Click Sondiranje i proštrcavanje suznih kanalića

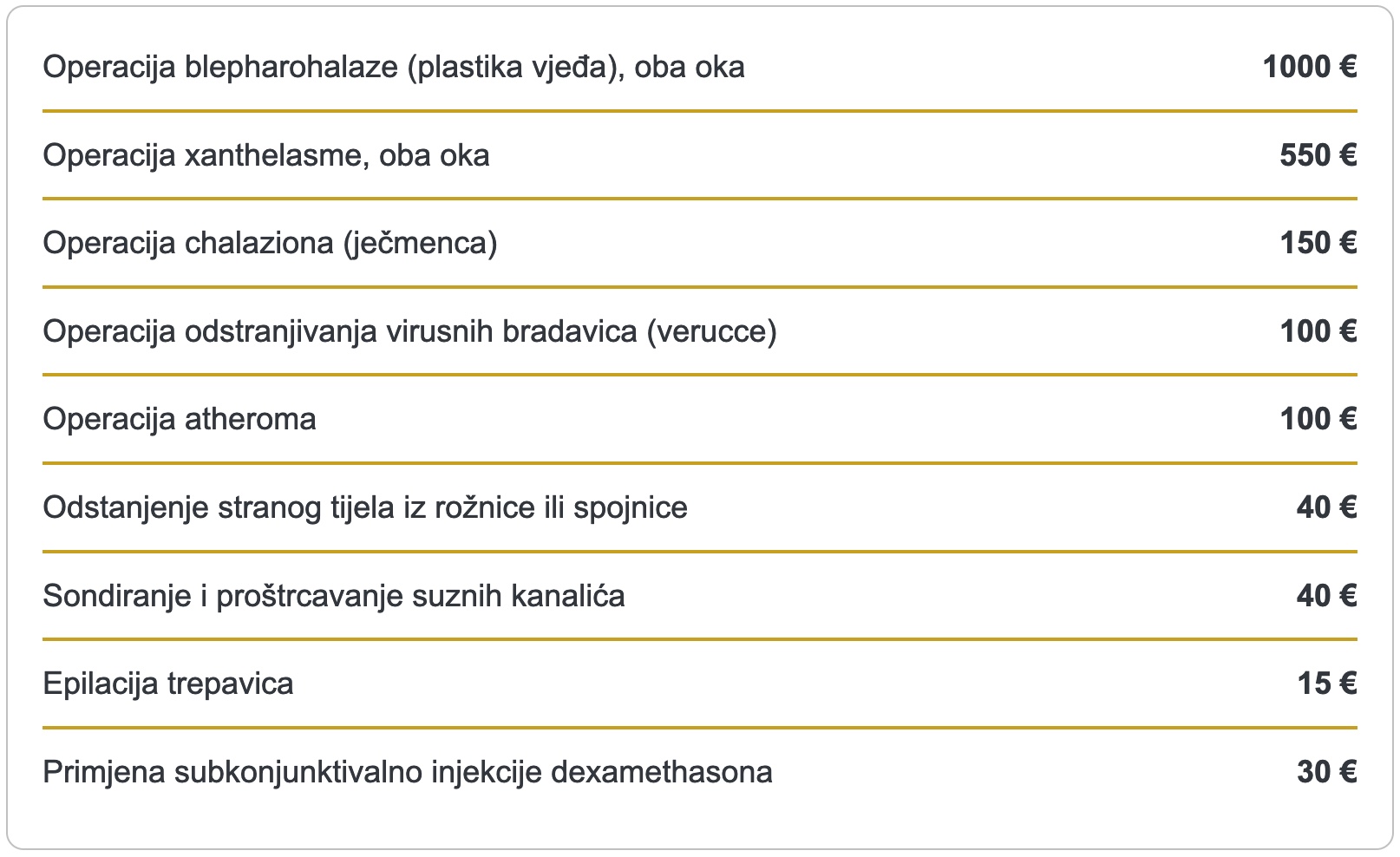click(x=334, y=596)
